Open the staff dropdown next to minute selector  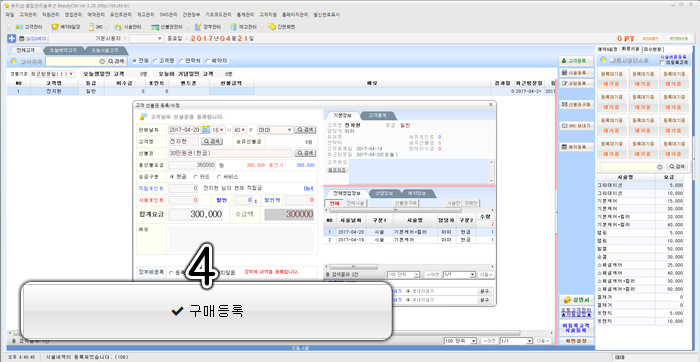[x=275, y=130]
